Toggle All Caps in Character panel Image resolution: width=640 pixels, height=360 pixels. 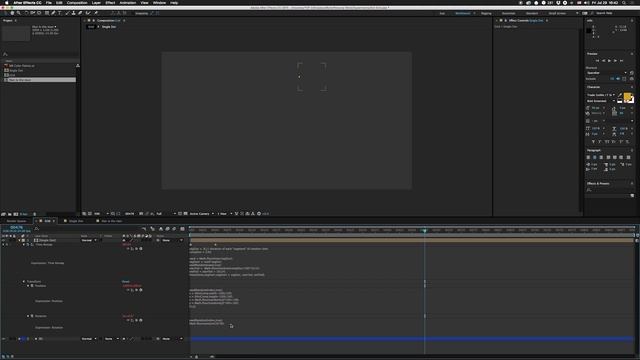pyautogui.click(x=607, y=141)
